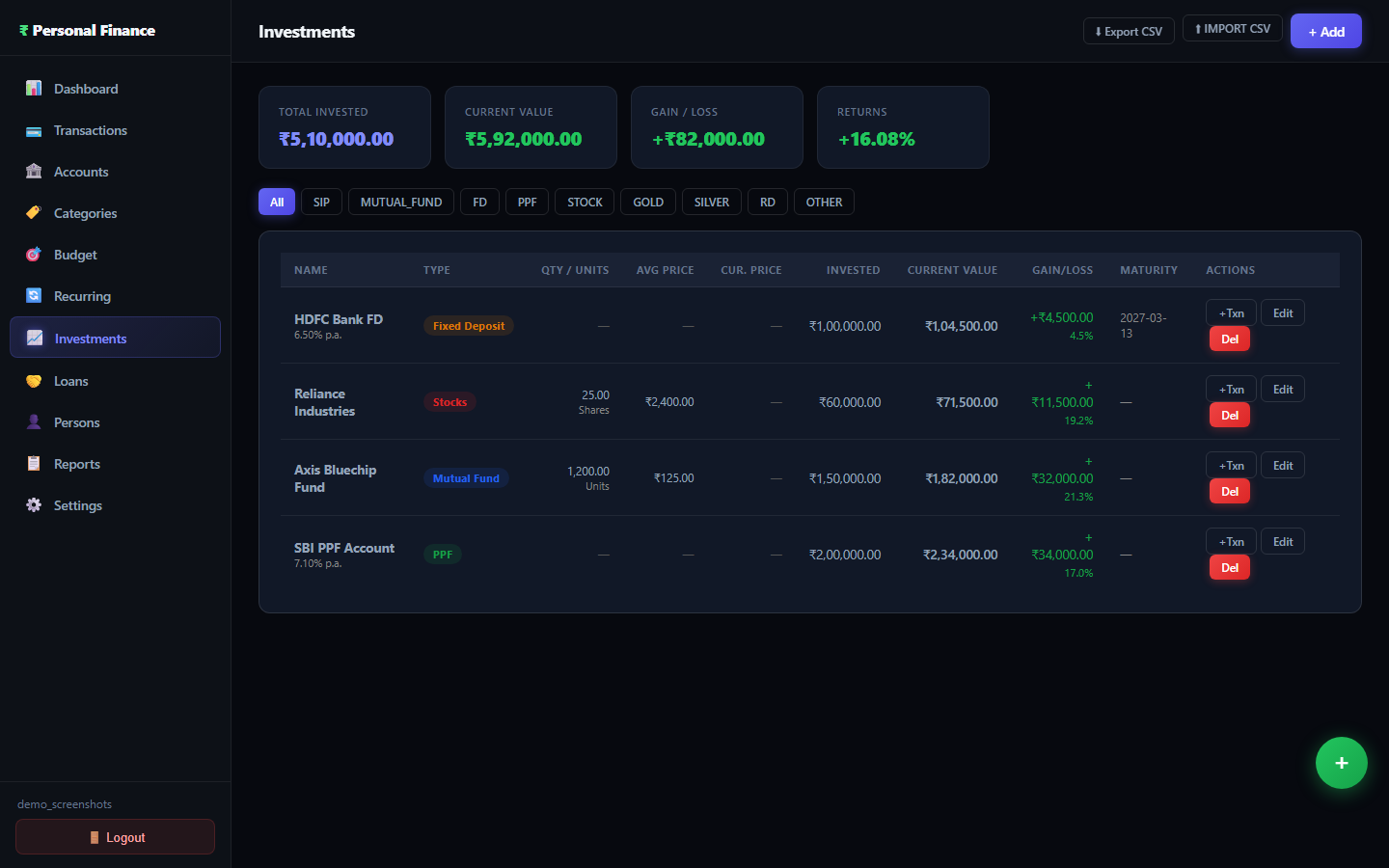Viewport: 1389px width, 868px height.
Task: Open the Budget page
Action: pyautogui.click(x=115, y=255)
